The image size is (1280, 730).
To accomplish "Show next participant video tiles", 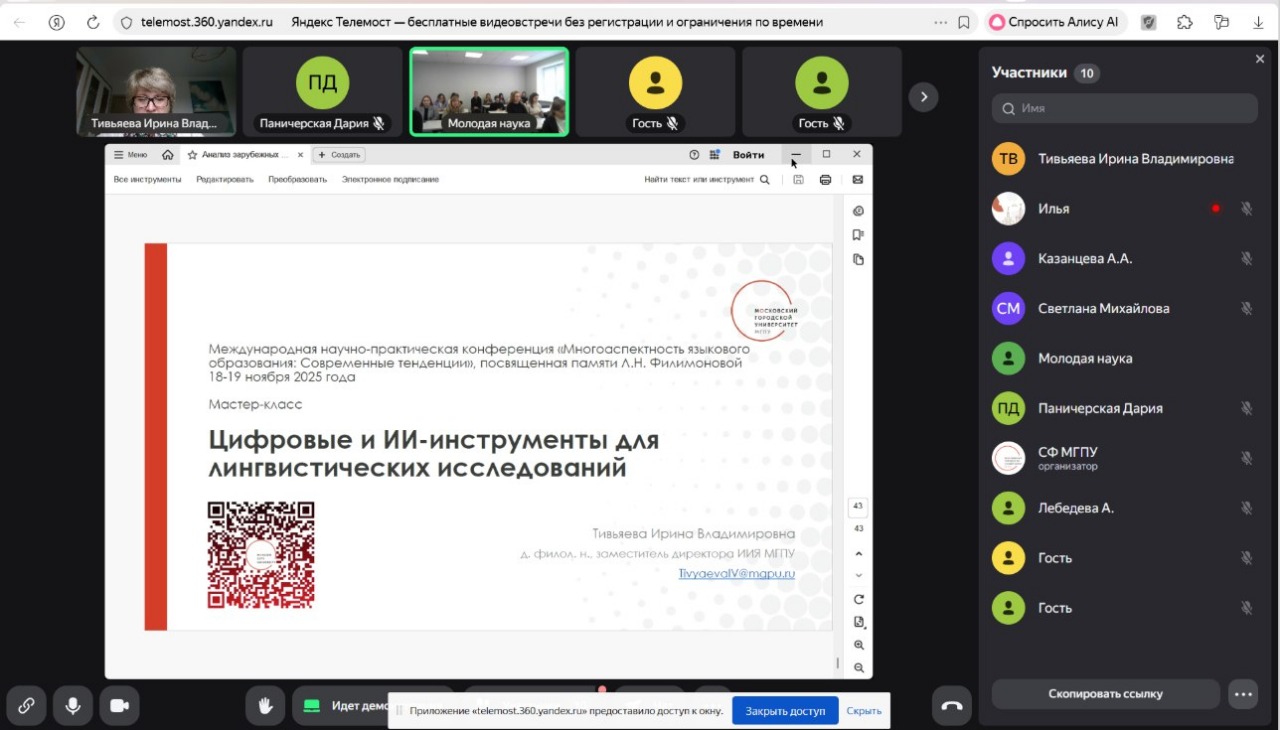I will (x=923, y=96).
